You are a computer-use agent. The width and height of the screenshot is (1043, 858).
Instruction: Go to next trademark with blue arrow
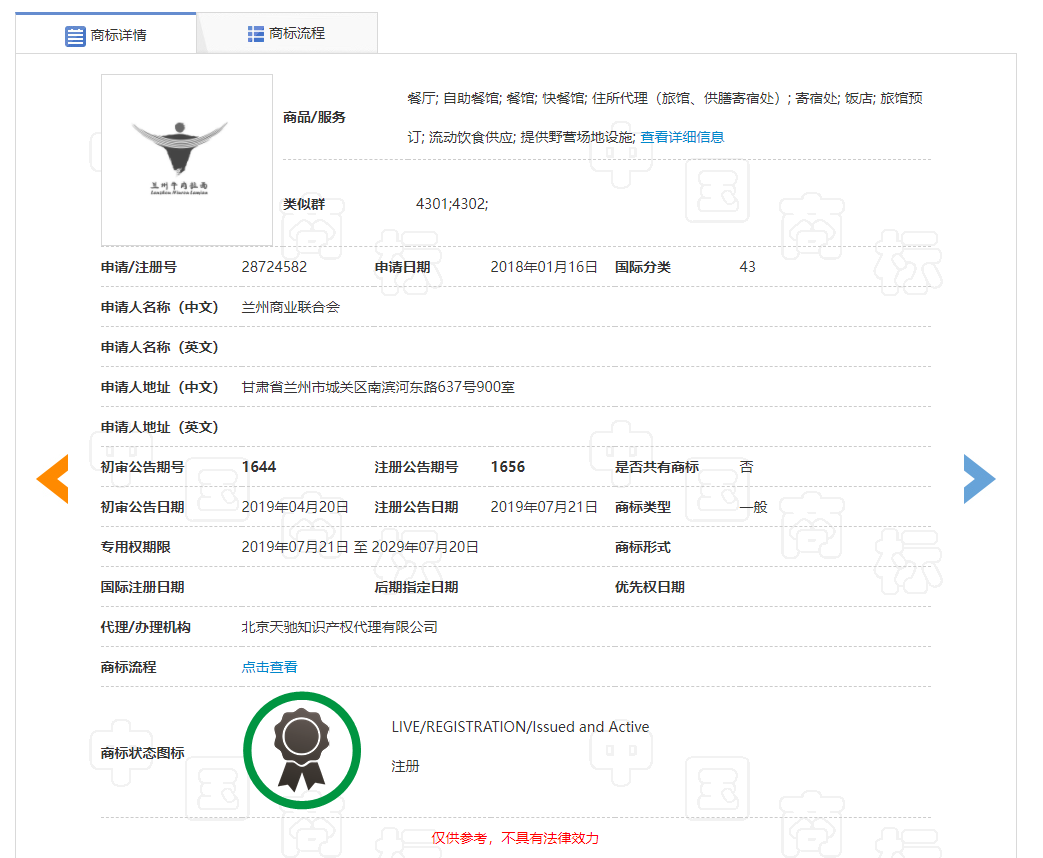[x=979, y=478]
